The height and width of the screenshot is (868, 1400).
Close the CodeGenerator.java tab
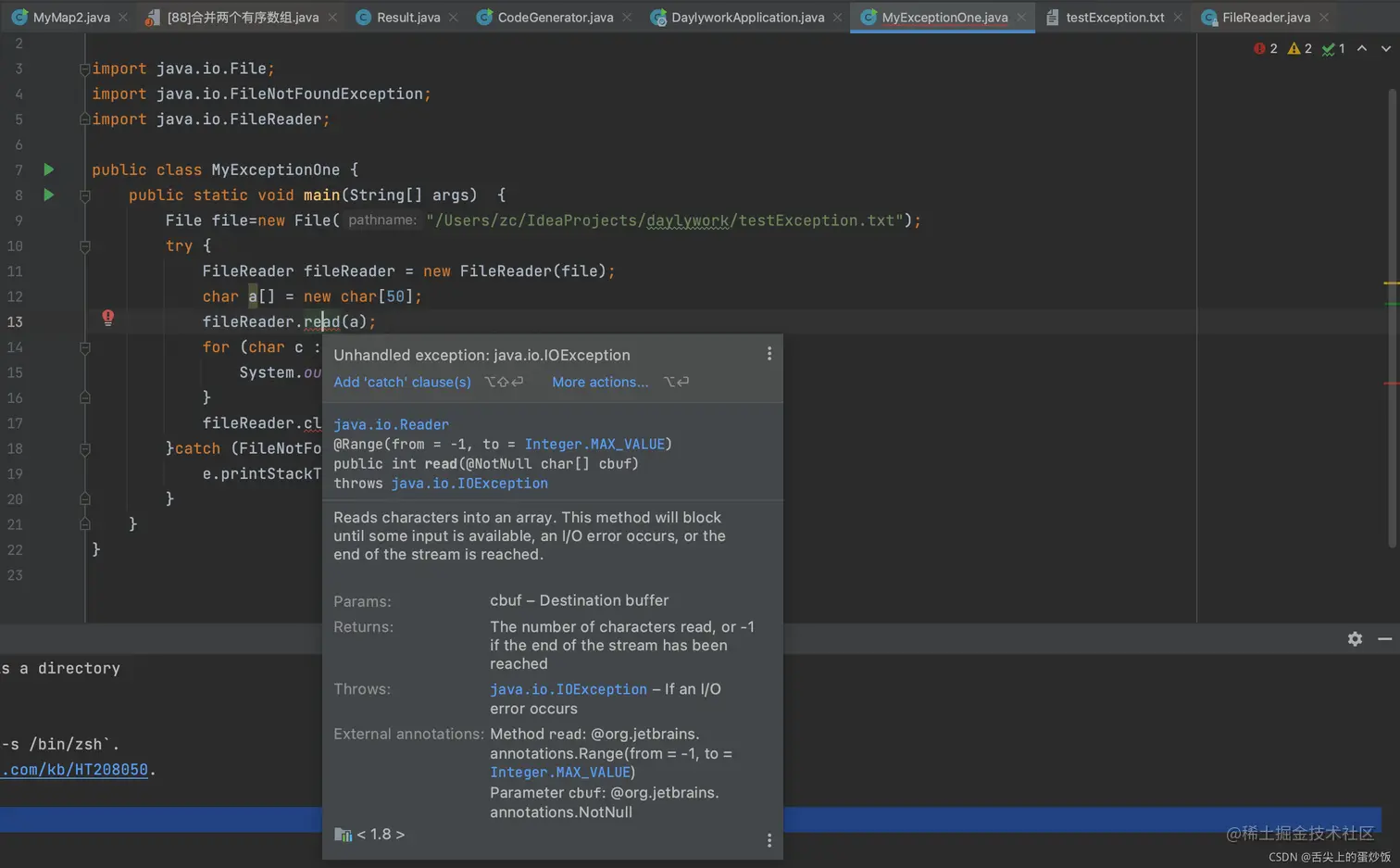pos(627,18)
